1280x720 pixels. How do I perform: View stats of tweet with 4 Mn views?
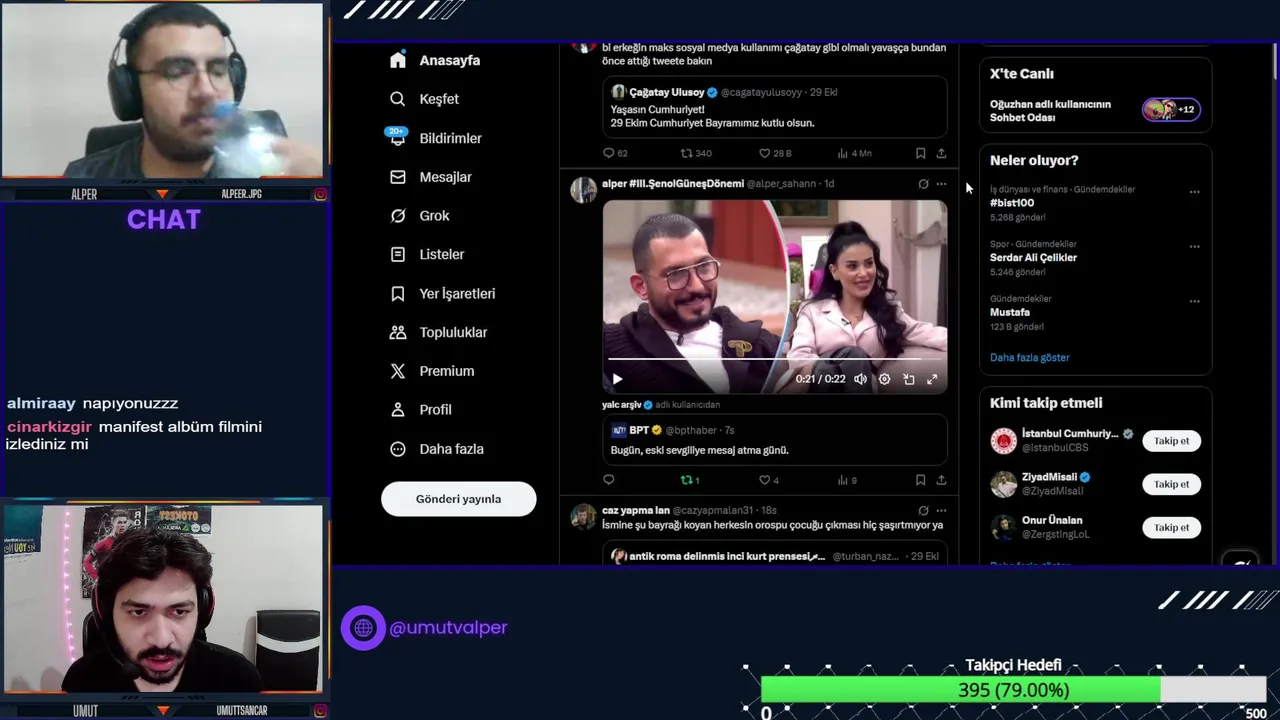[x=854, y=153]
